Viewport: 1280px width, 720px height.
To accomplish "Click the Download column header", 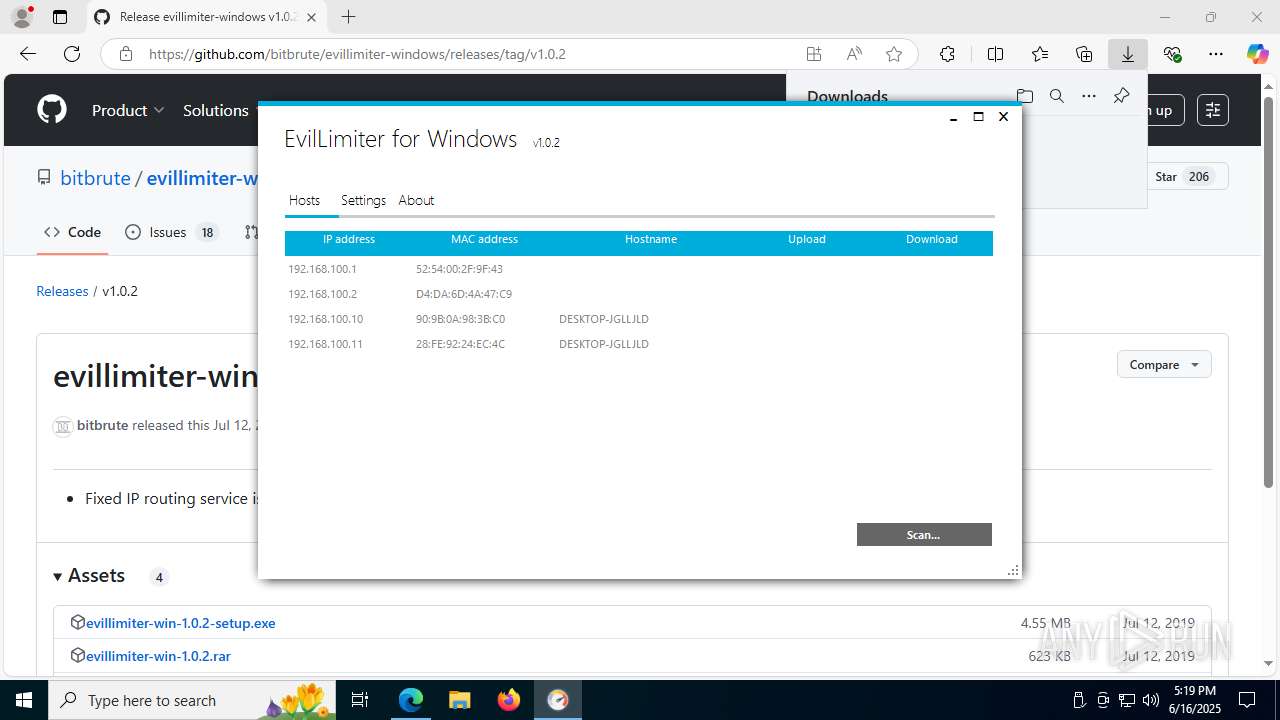I will (x=932, y=239).
